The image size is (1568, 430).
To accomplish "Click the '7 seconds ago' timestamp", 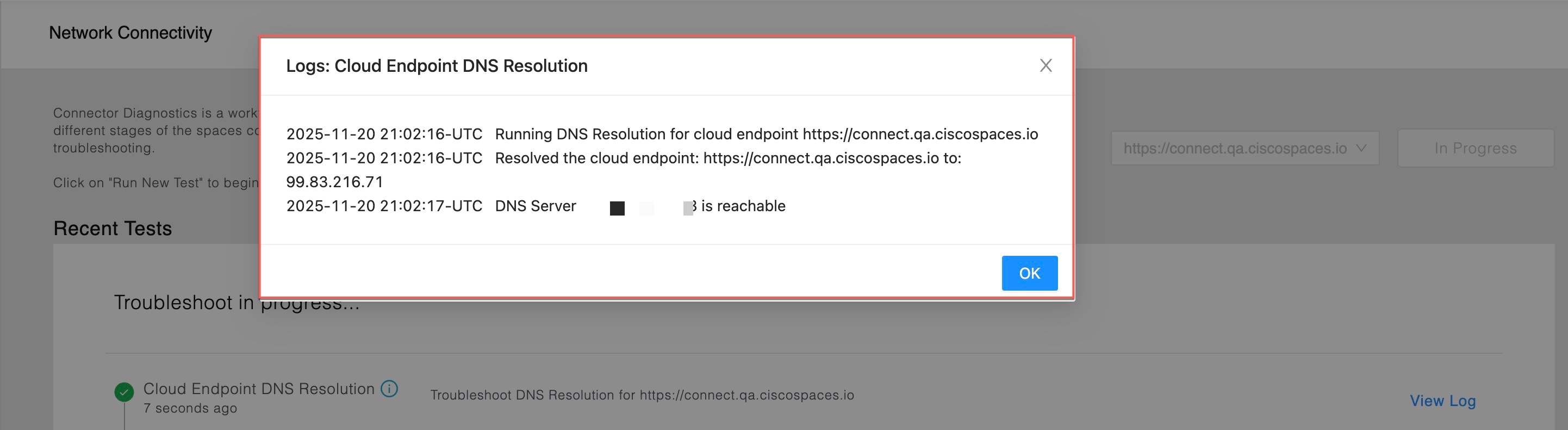I will [190, 409].
